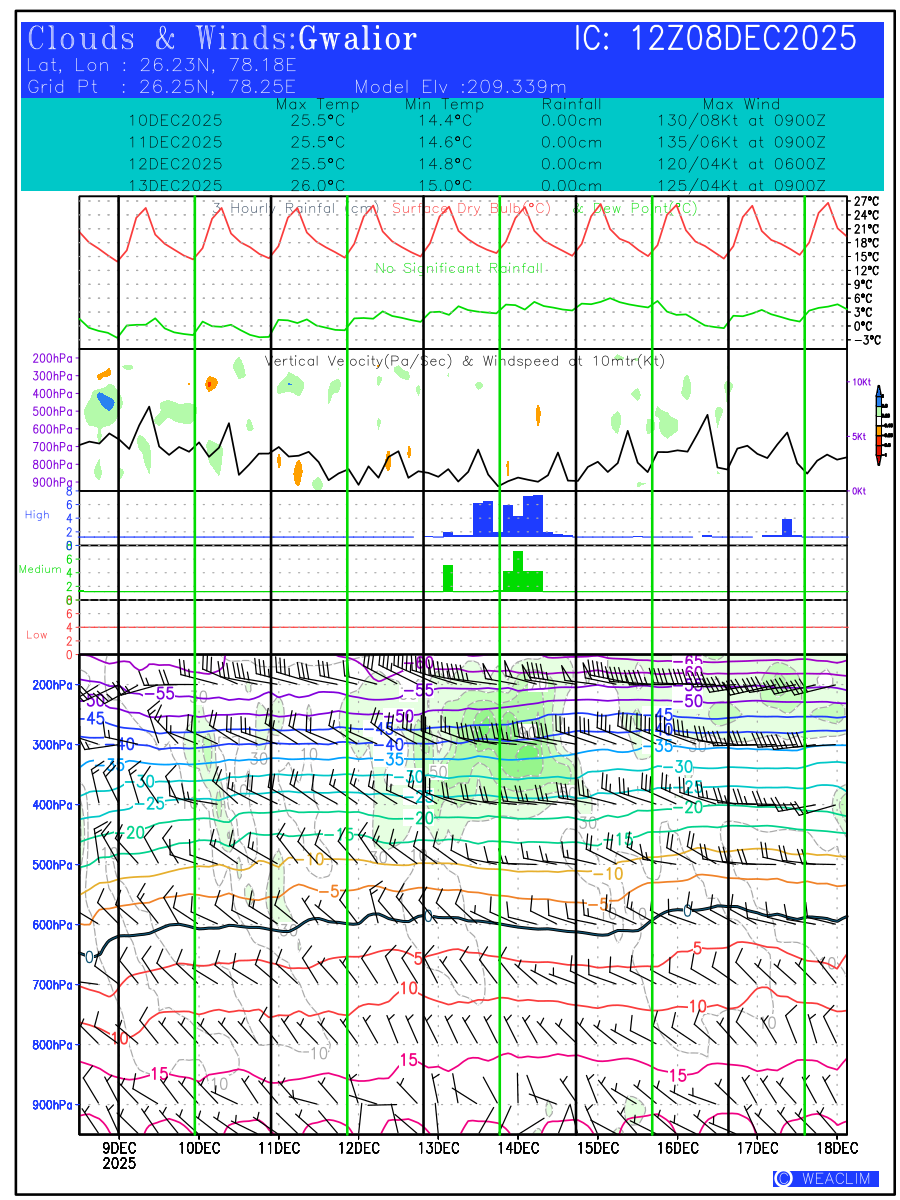Select the 9DEC 2025 date axis label

[119, 1156]
